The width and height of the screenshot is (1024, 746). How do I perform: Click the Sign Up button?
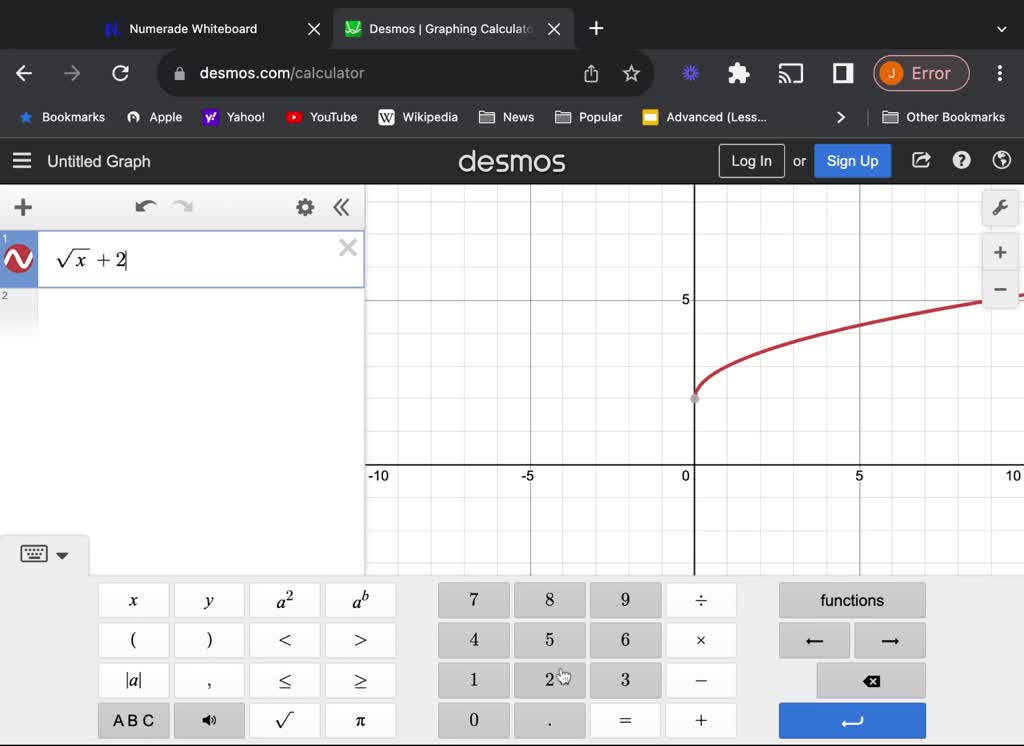852,160
